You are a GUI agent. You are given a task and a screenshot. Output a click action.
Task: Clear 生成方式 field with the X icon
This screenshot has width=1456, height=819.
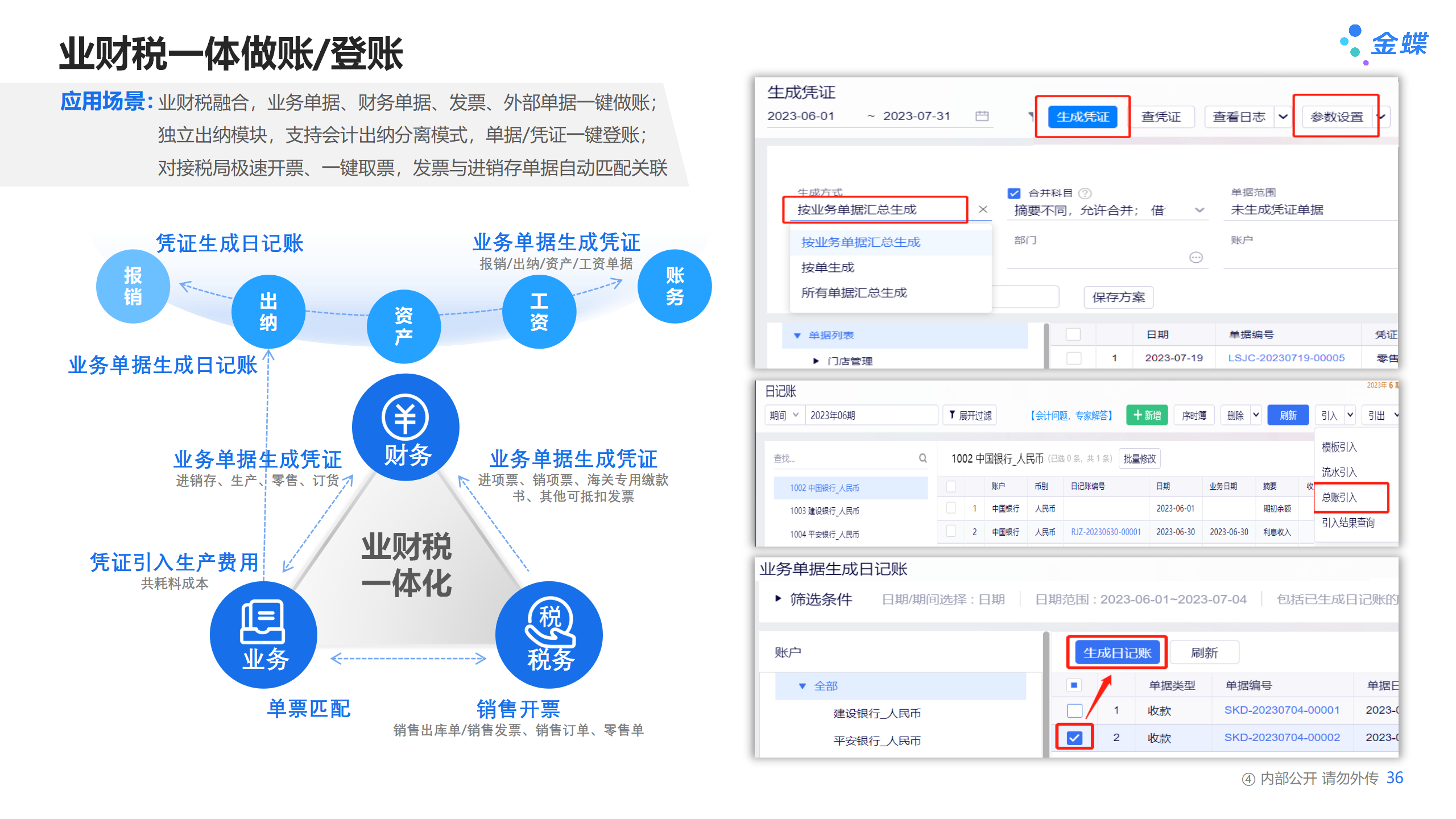pos(983,209)
